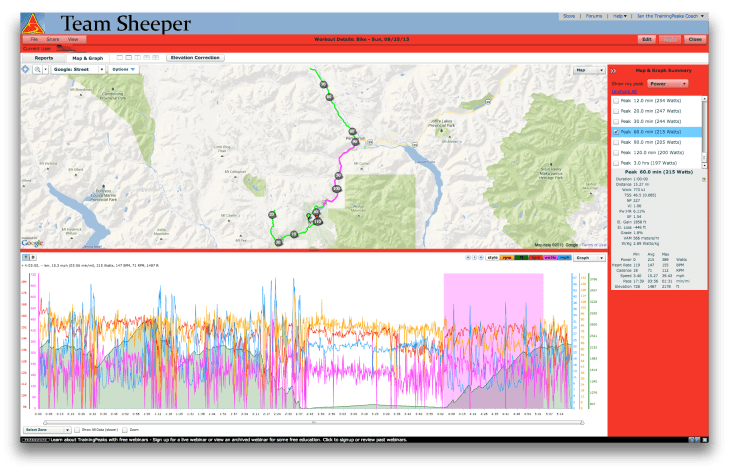Click the map pan/recenter compass icon
This screenshot has height=471, width=729.
click(x=26, y=69)
